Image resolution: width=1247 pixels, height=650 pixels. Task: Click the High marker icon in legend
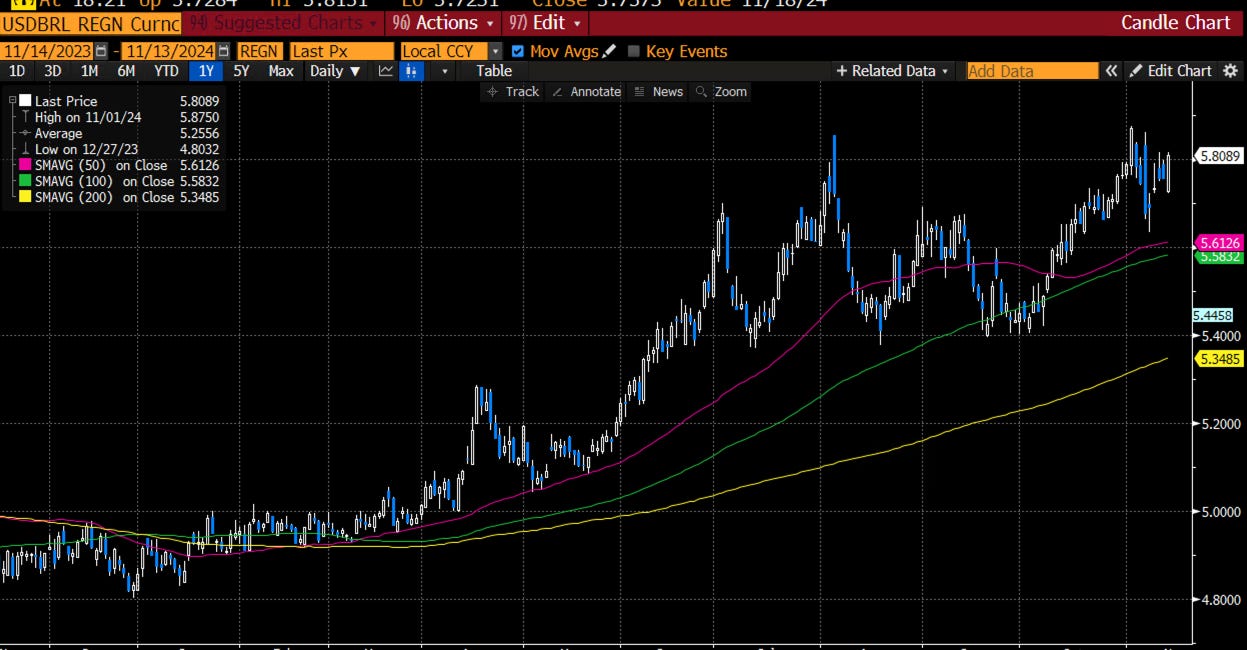(x=25, y=117)
